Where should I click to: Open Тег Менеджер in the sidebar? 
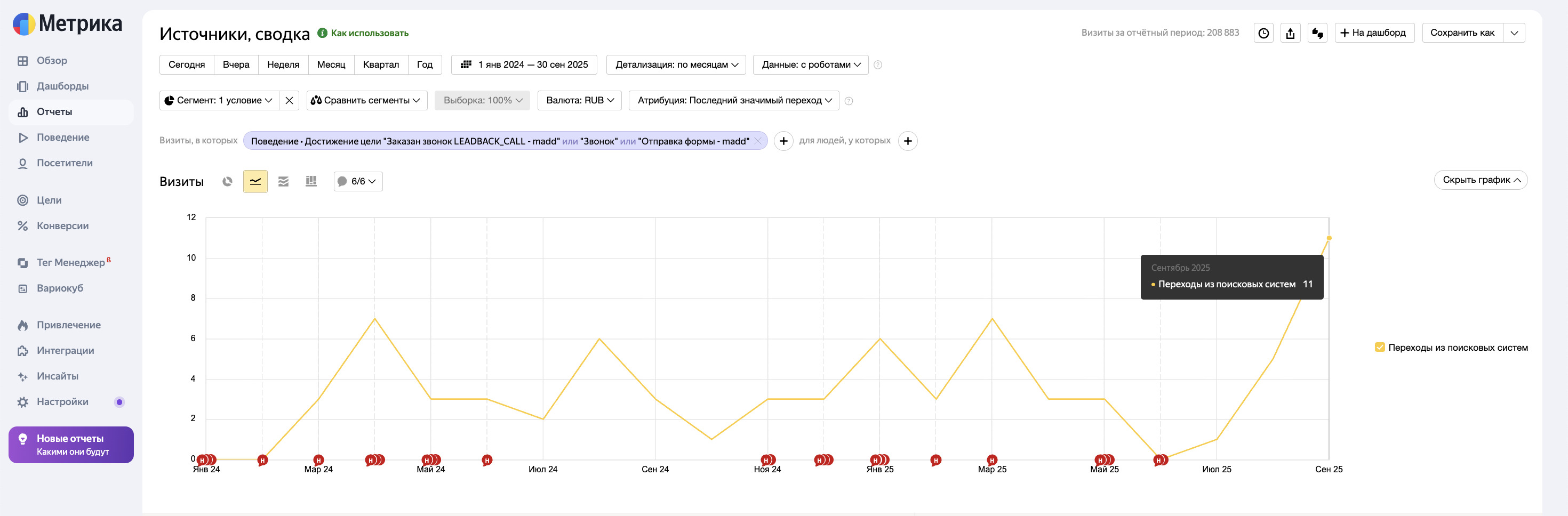pos(70,263)
